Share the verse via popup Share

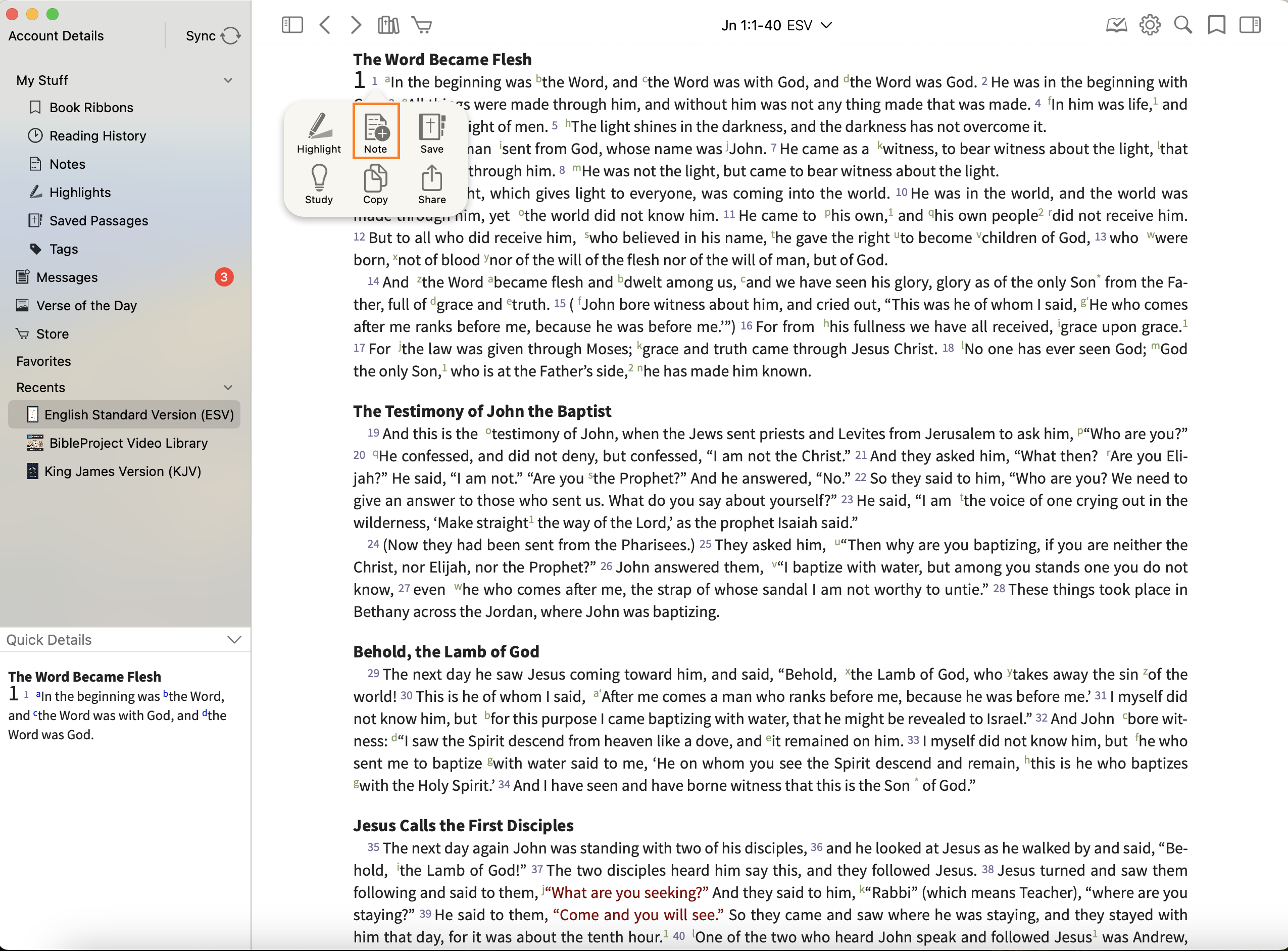[x=431, y=183]
